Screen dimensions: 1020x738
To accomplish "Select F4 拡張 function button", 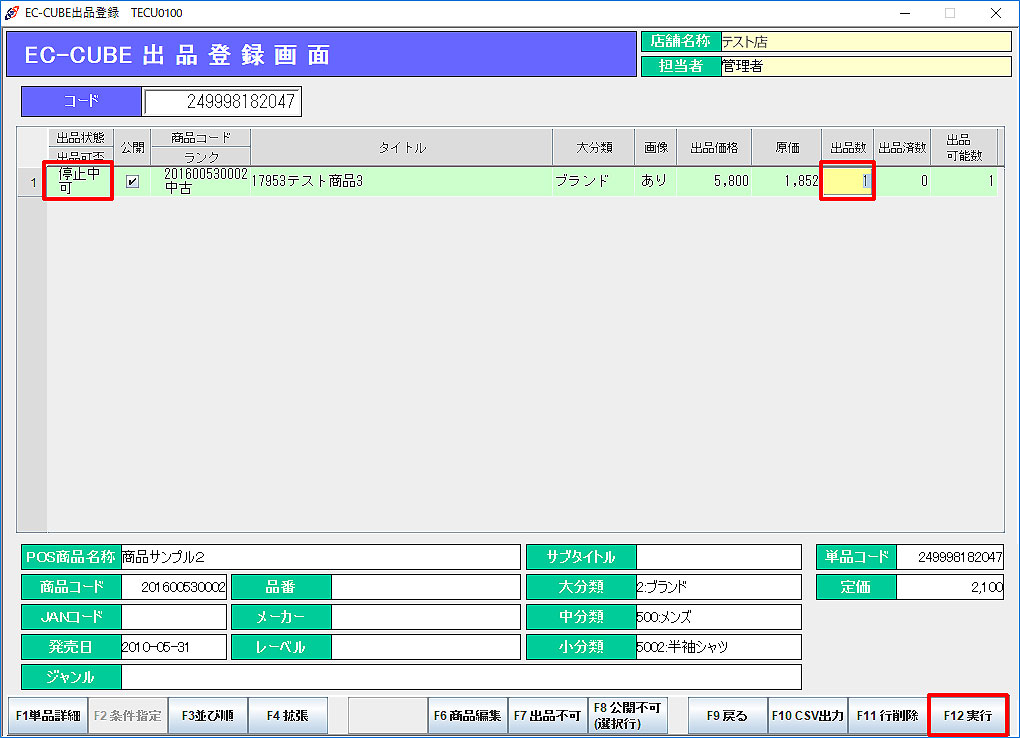I will [288, 716].
